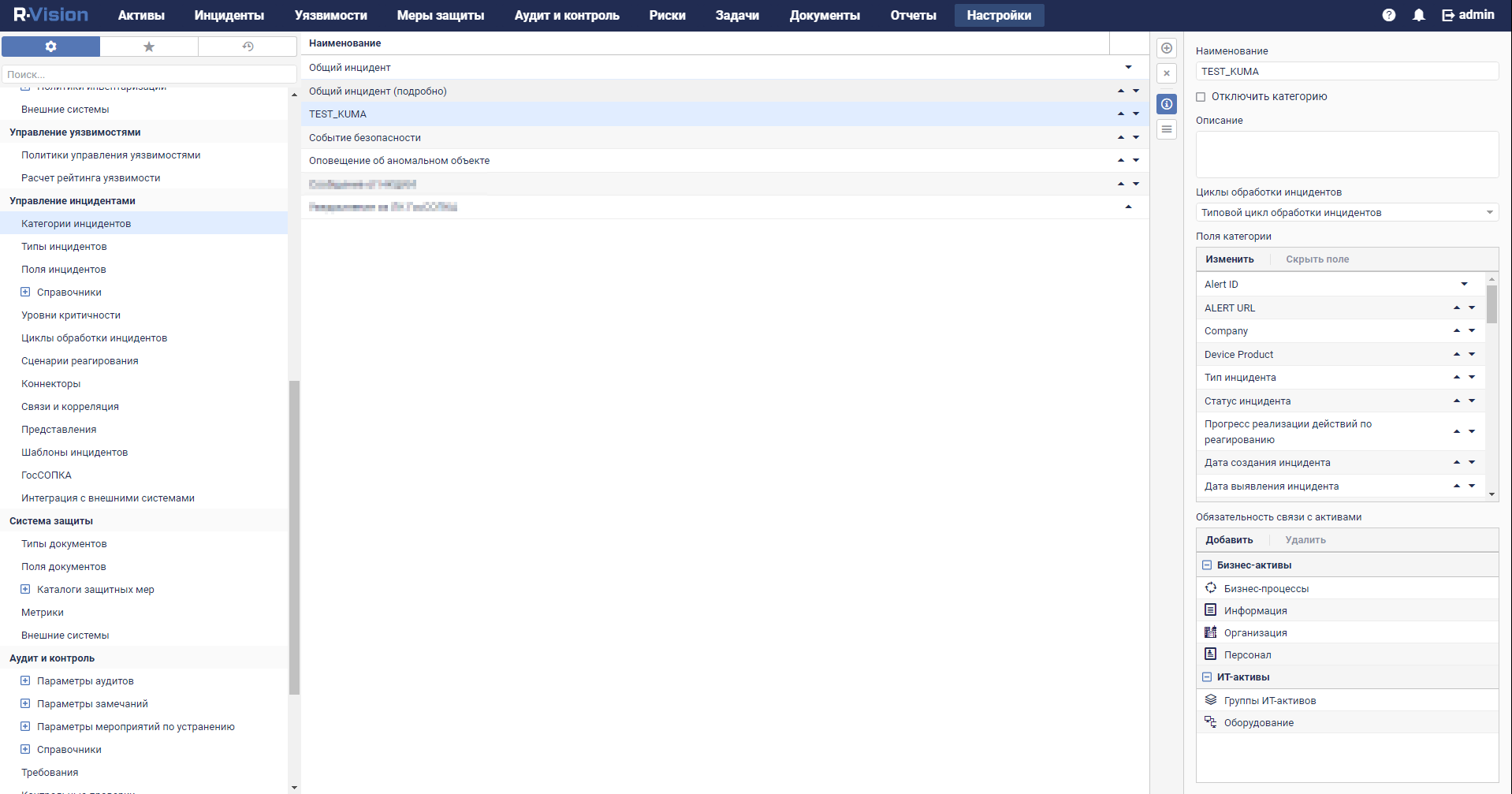The height and width of the screenshot is (794, 1512).
Task: Open the Уязвимости menu
Action: (x=330, y=14)
